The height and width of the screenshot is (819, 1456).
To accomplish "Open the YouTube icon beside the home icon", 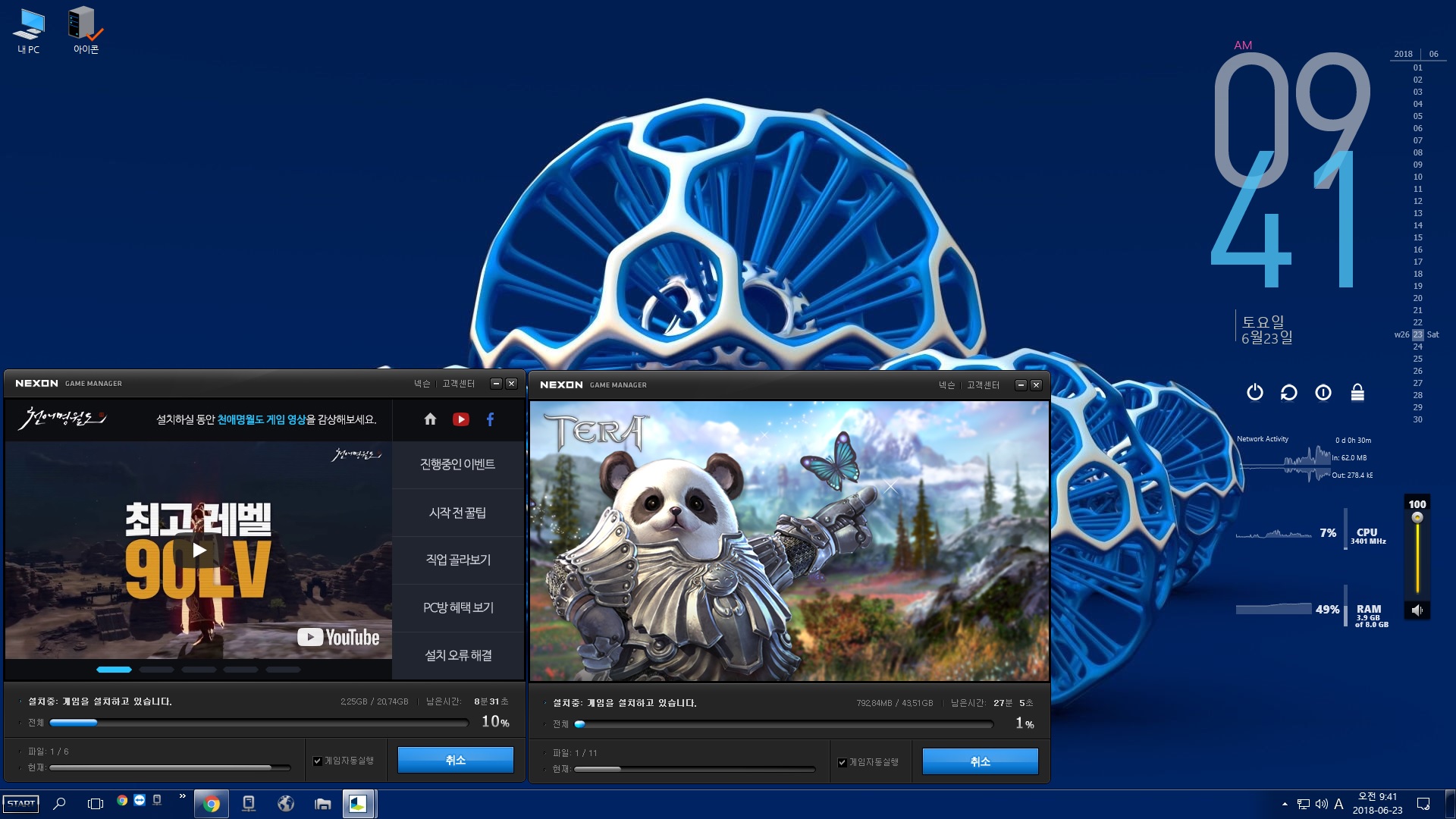I will (x=460, y=419).
